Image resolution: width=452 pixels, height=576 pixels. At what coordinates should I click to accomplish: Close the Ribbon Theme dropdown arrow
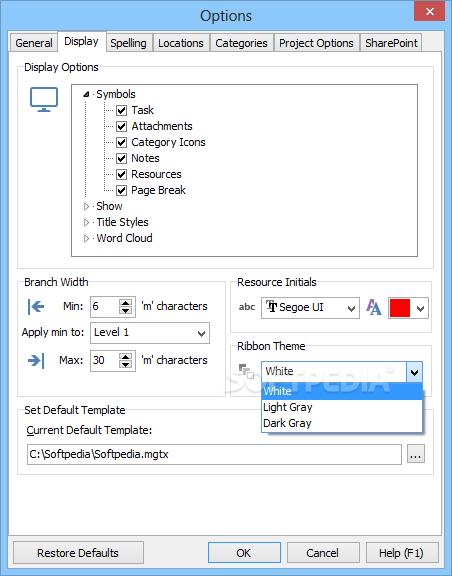pos(414,372)
